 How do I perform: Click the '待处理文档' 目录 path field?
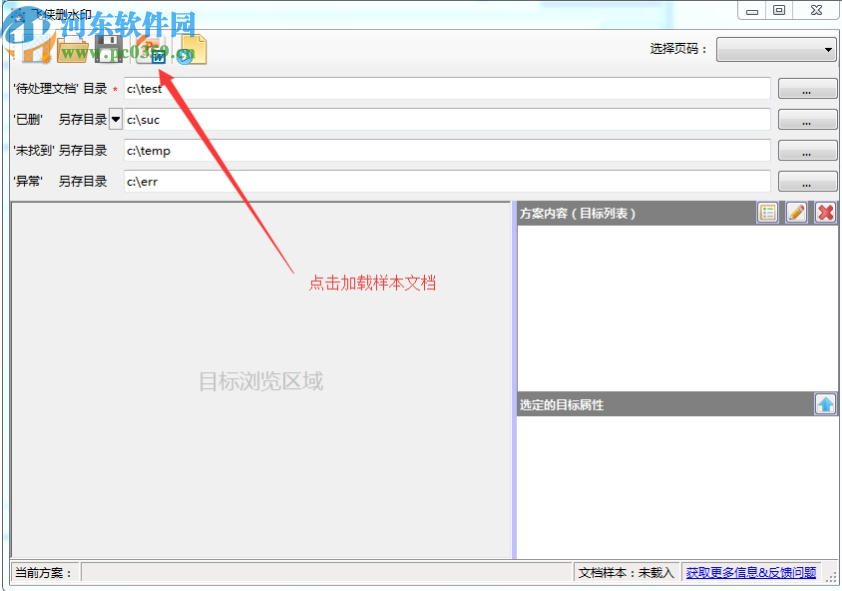coord(447,89)
